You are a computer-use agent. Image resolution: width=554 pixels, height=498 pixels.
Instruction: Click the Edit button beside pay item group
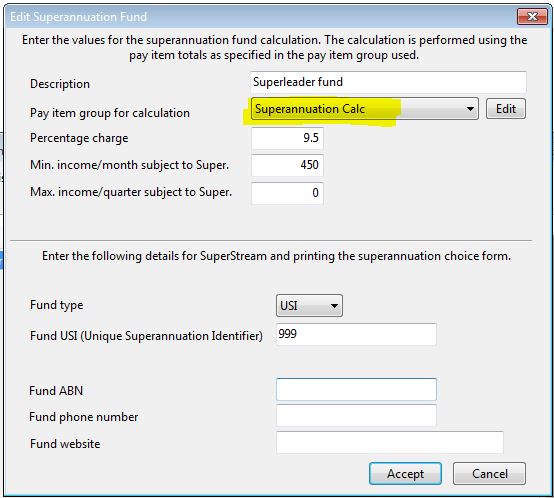506,109
